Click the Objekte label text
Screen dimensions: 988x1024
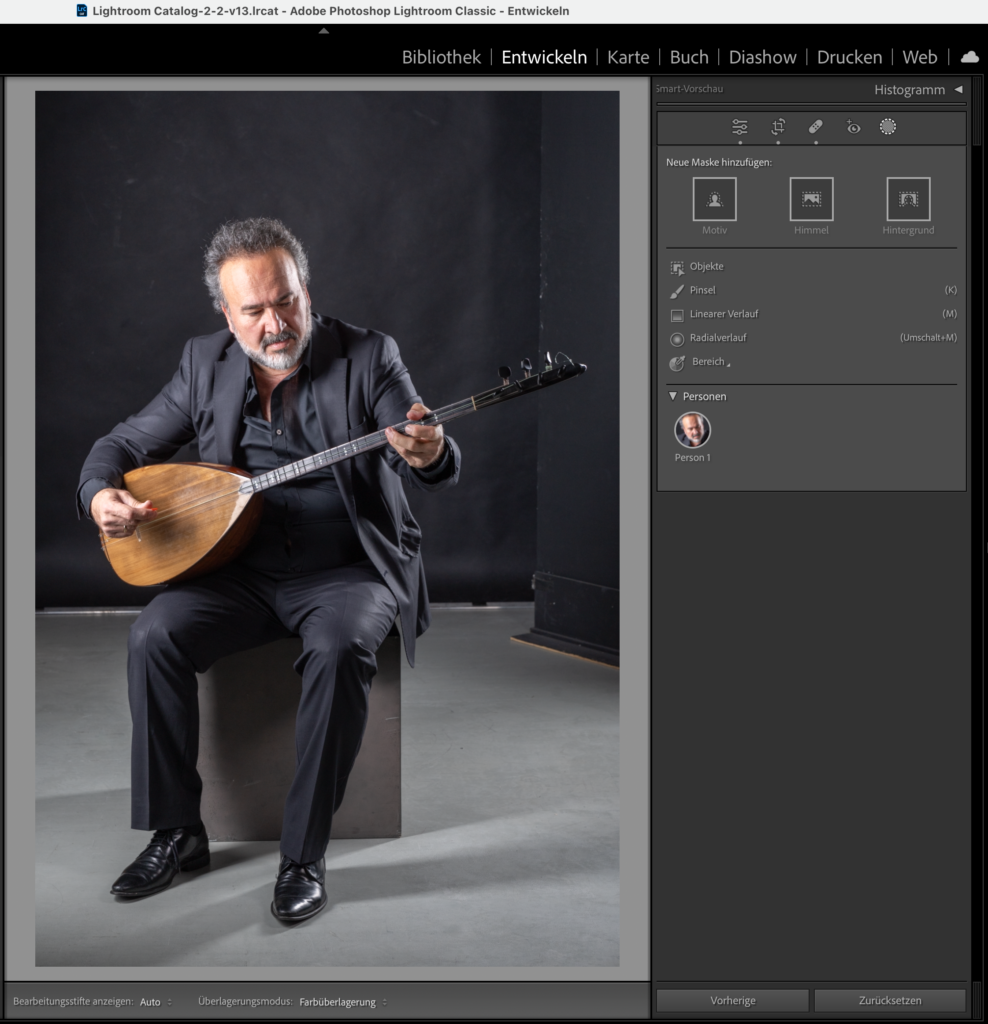pyautogui.click(x=707, y=266)
